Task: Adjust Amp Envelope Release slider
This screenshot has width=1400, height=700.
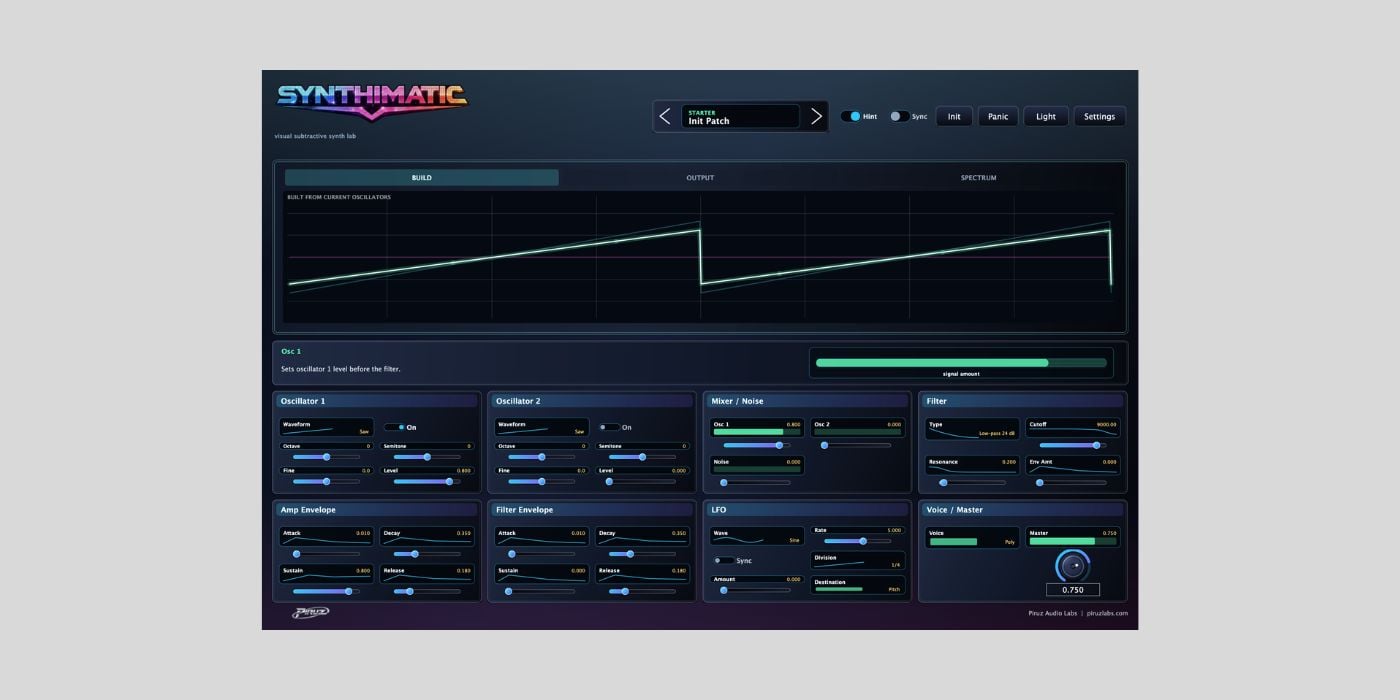Action: (x=427, y=591)
